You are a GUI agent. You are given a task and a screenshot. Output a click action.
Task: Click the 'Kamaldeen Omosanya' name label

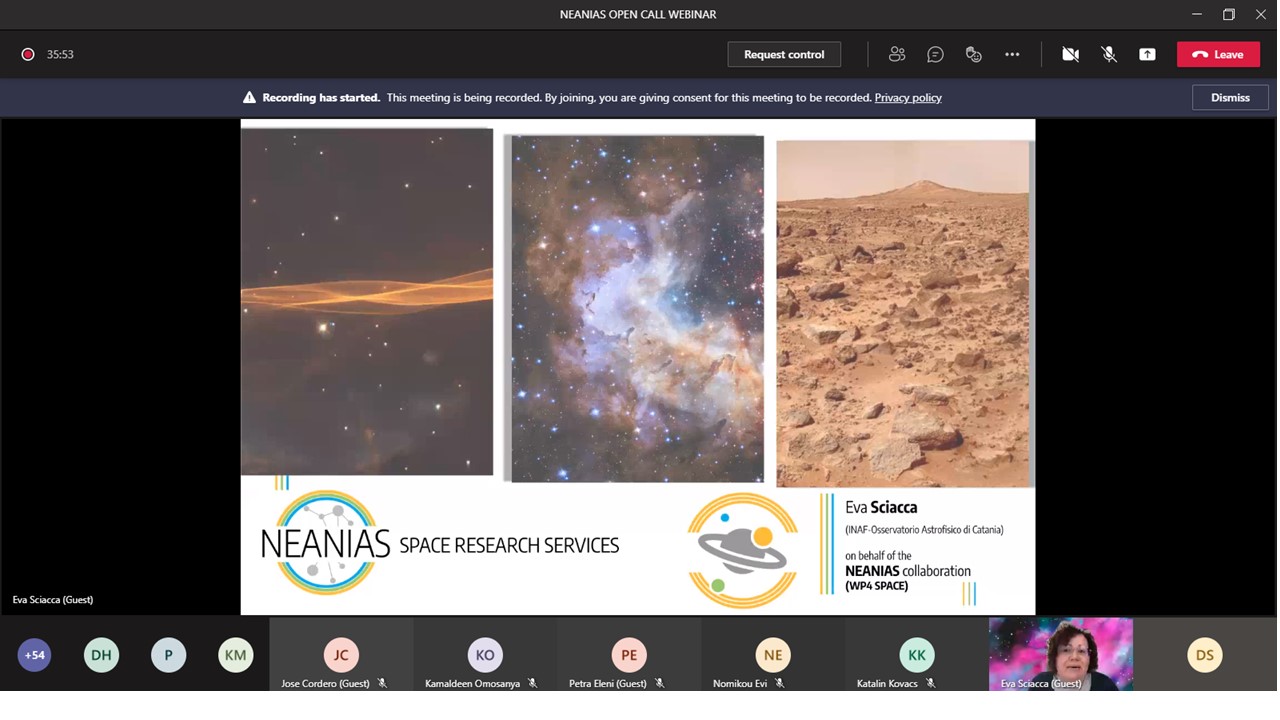point(472,684)
